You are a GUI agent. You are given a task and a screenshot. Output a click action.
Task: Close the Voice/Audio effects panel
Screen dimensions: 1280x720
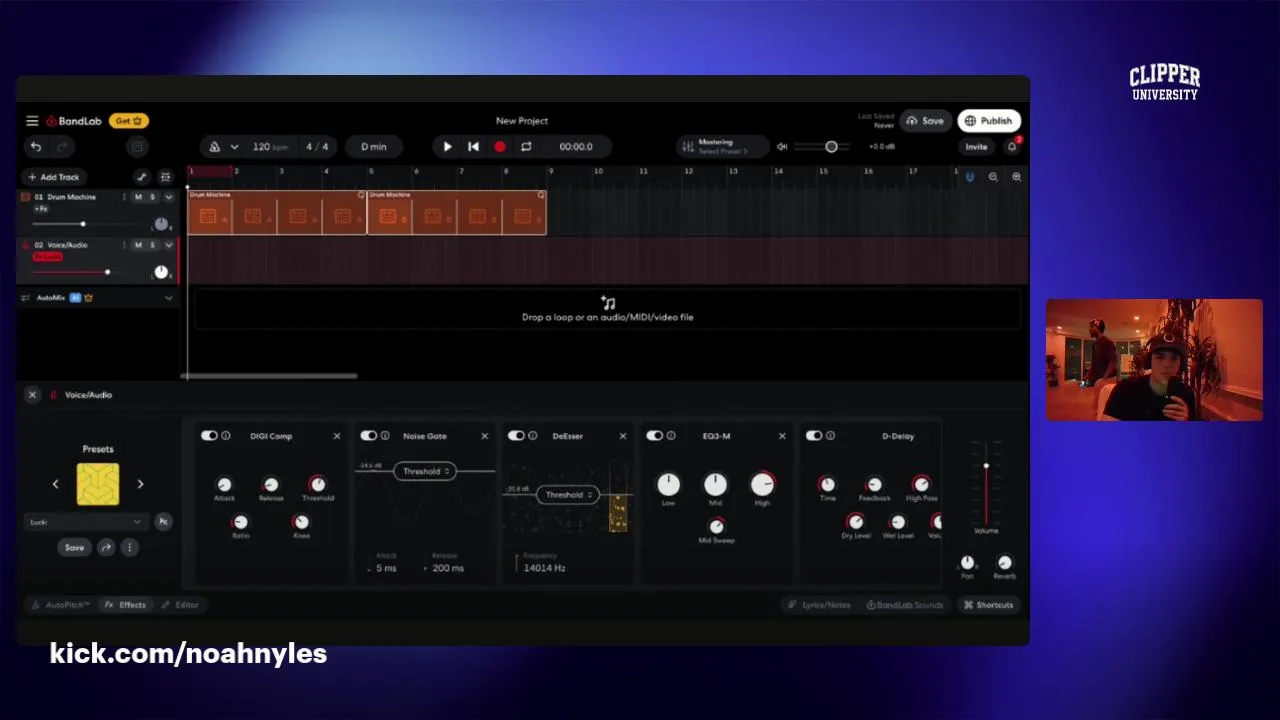[x=32, y=395]
